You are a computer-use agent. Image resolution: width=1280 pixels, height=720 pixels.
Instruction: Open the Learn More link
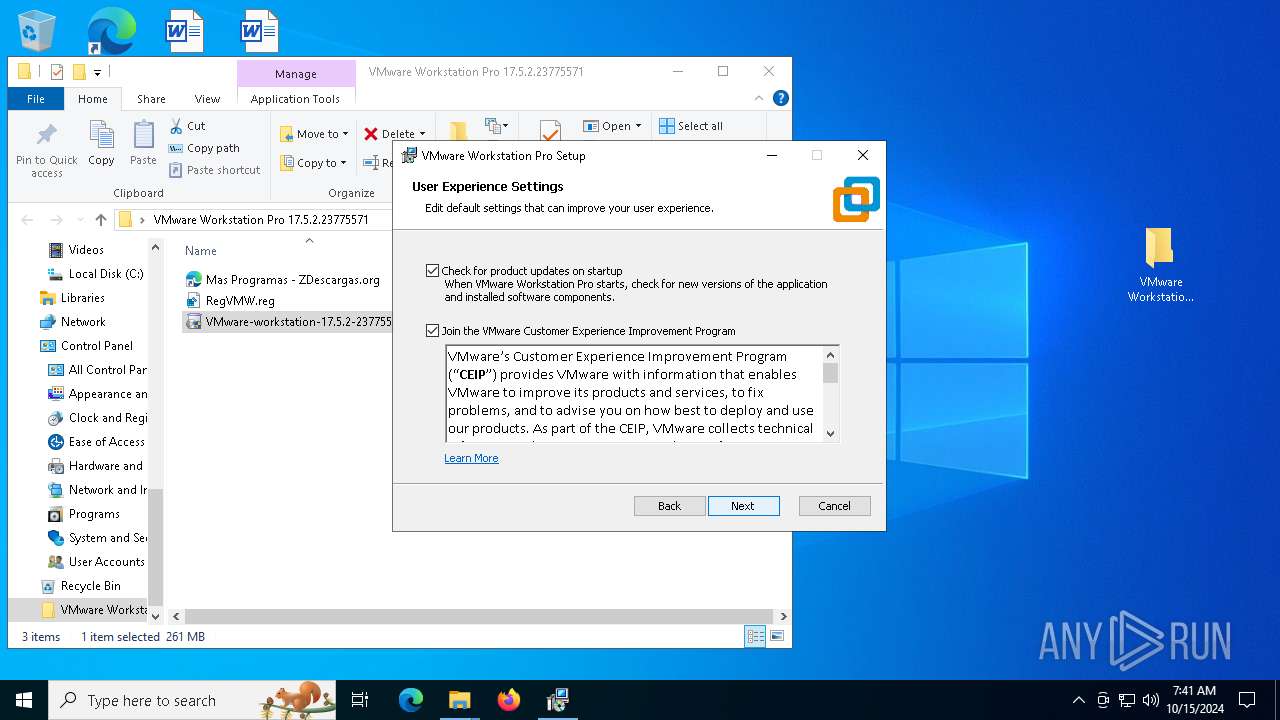(471, 458)
